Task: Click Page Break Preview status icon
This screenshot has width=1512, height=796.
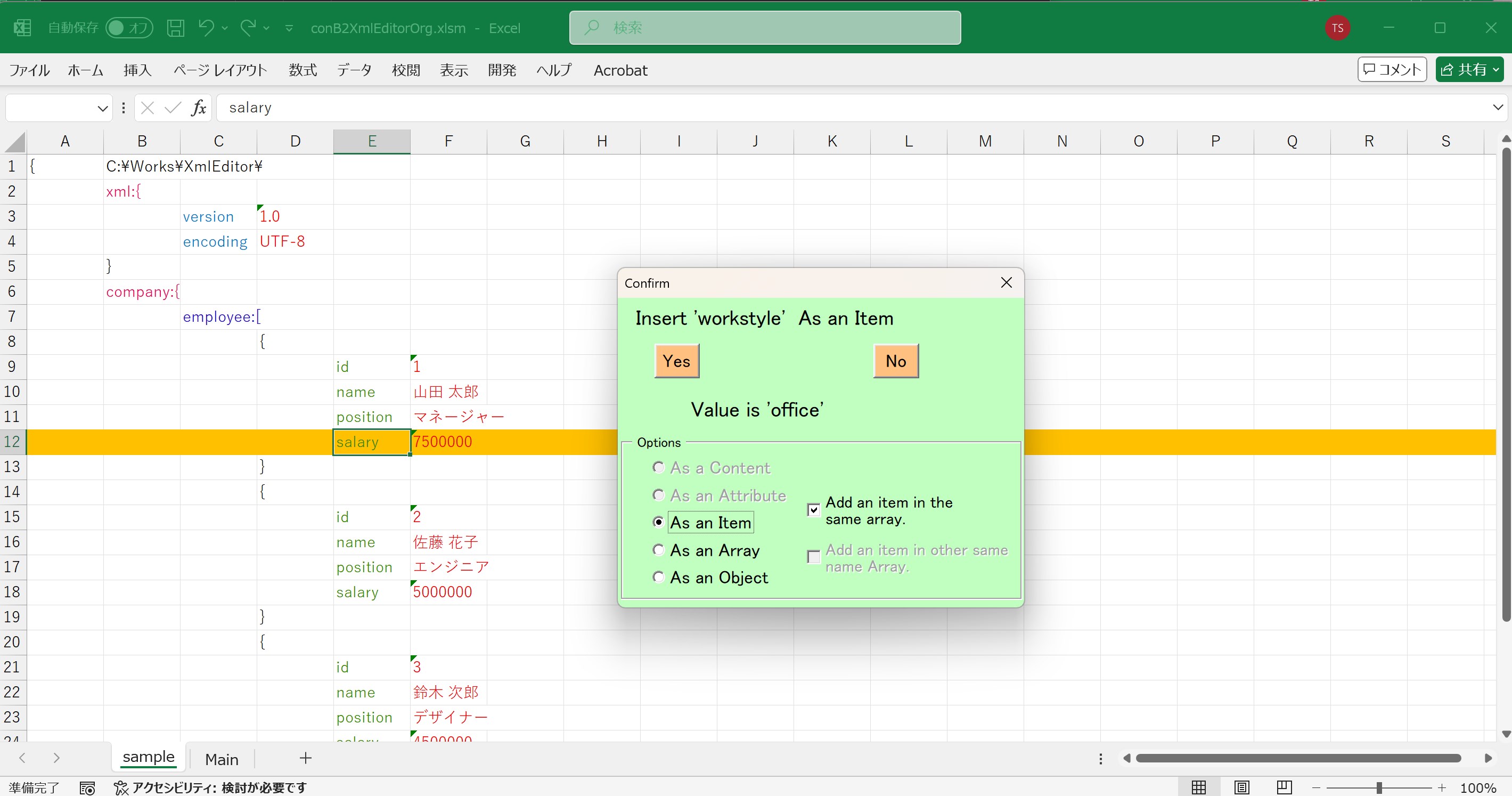Action: click(x=1284, y=787)
